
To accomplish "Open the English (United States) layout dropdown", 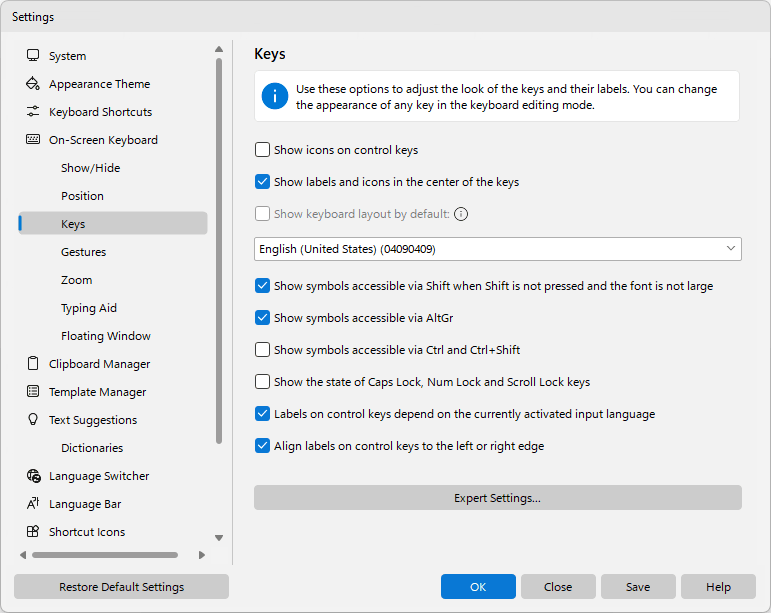I will click(498, 249).
